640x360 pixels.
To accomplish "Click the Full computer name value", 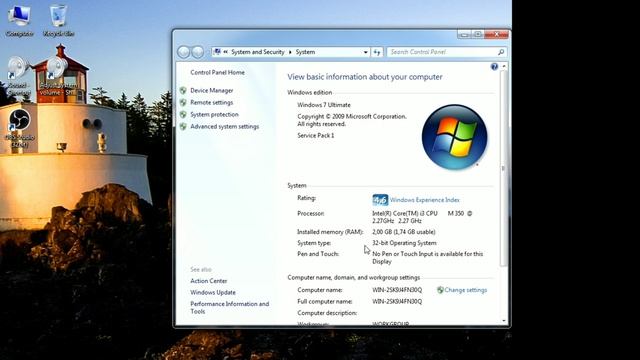I will click(x=397, y=302).
